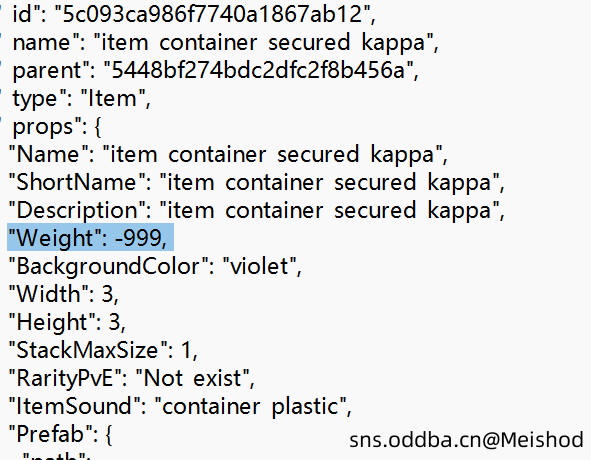Click the -999 weight number

pyautogui.click(x=138, y=238)
